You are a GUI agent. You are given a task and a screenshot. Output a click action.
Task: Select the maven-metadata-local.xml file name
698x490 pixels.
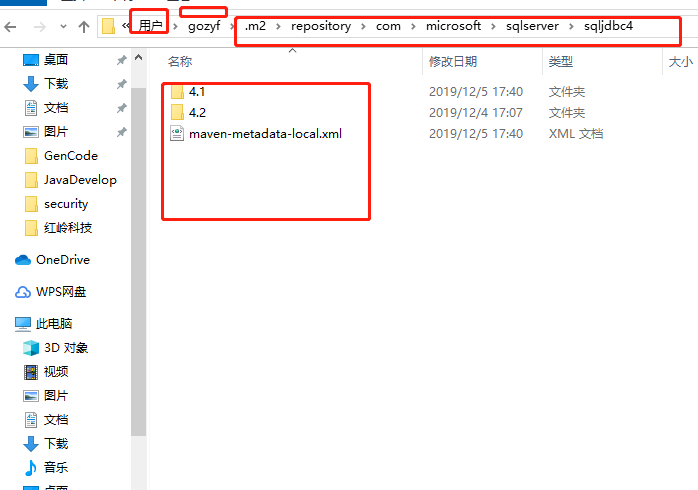pos(265,134)
